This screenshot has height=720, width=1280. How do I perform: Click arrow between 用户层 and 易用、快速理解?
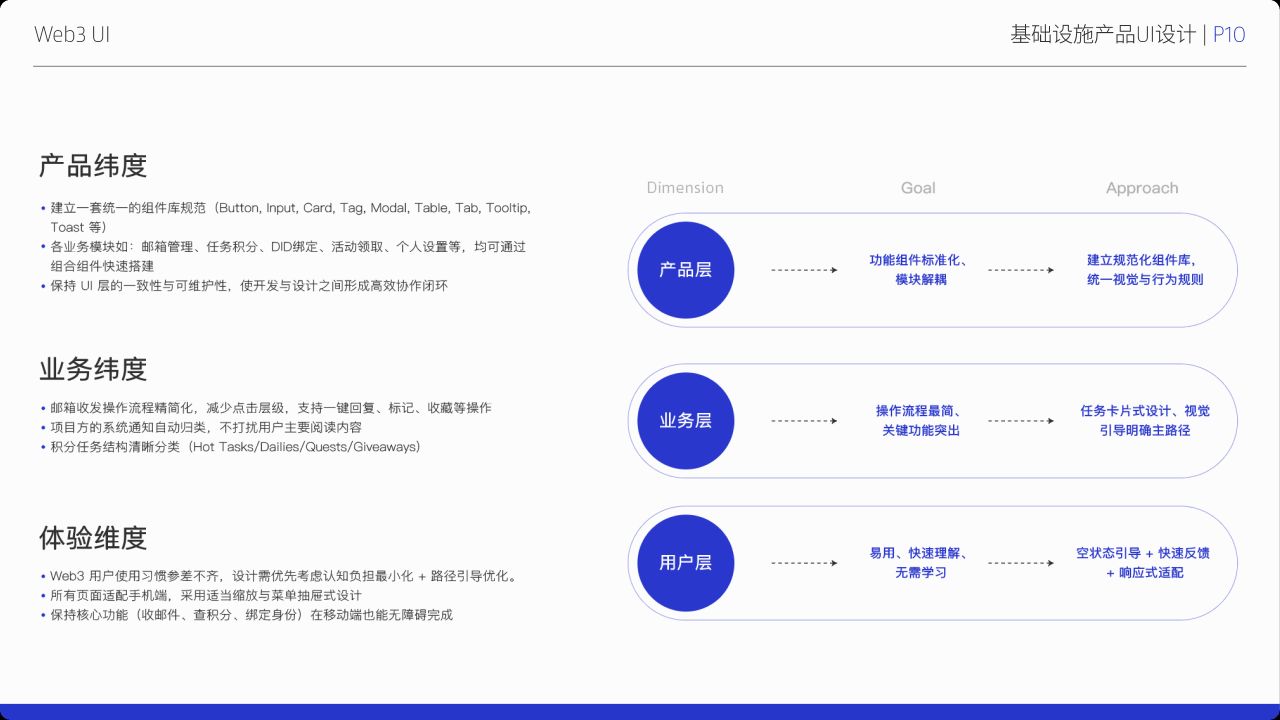pos(805,563)
